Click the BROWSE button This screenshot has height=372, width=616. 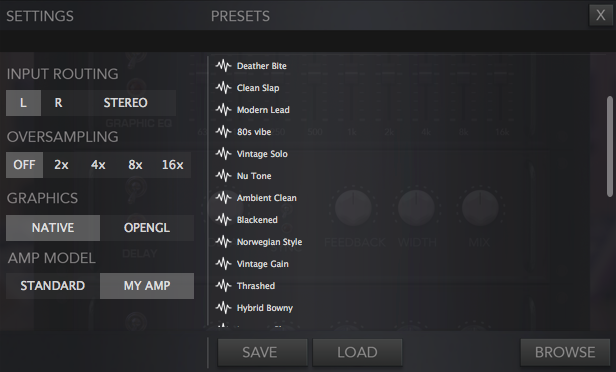pos(565,352)
